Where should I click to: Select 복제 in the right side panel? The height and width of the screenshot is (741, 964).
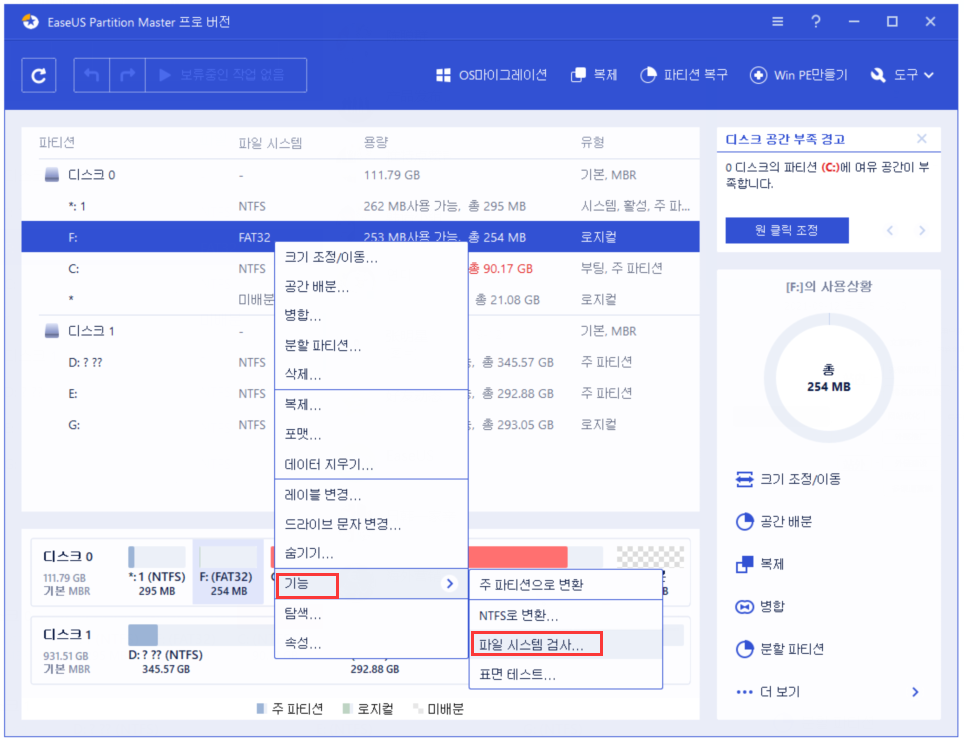point(759,564)
